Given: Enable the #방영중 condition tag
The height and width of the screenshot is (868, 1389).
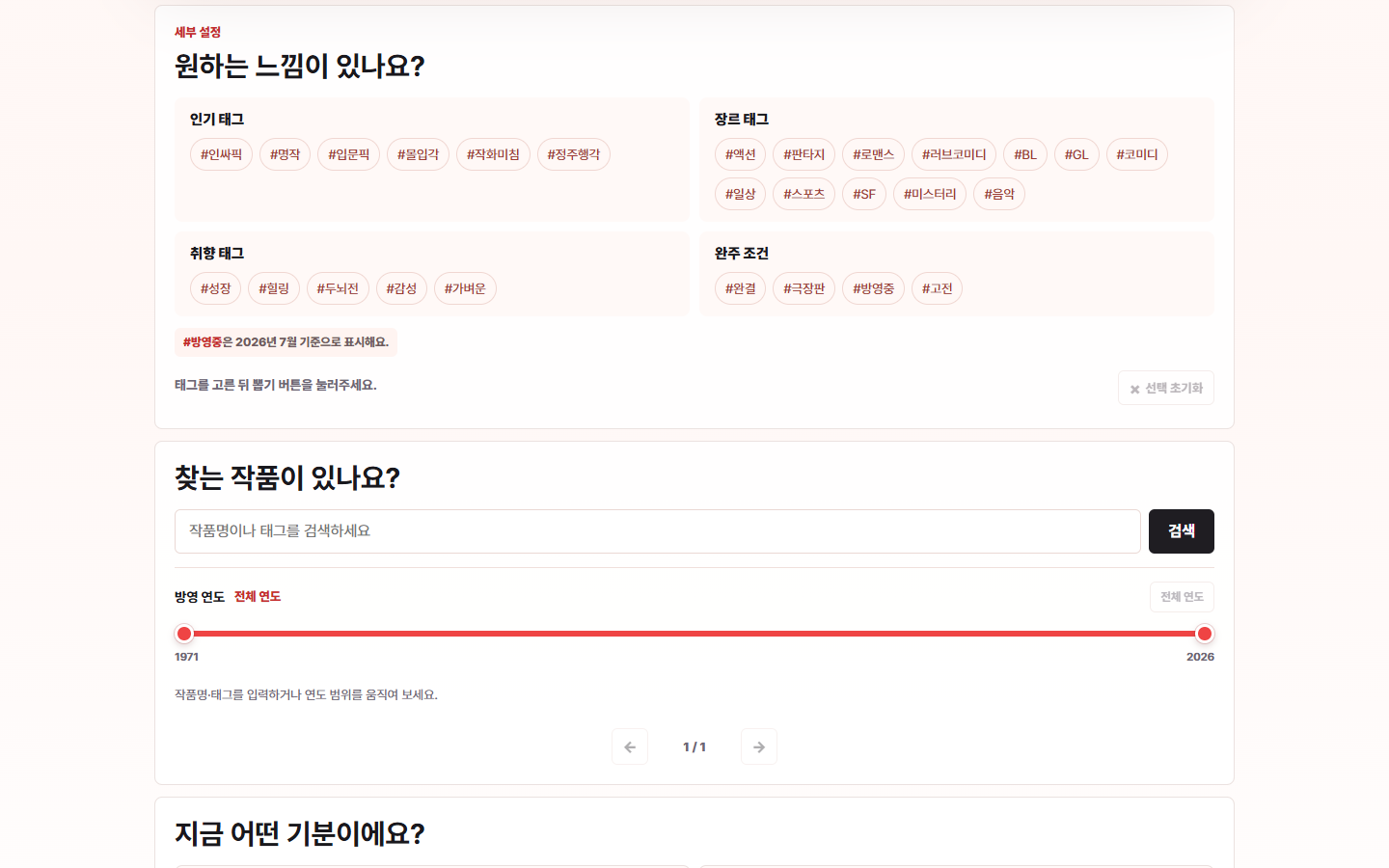Looking at the screenshot, I should coord(873,288).
